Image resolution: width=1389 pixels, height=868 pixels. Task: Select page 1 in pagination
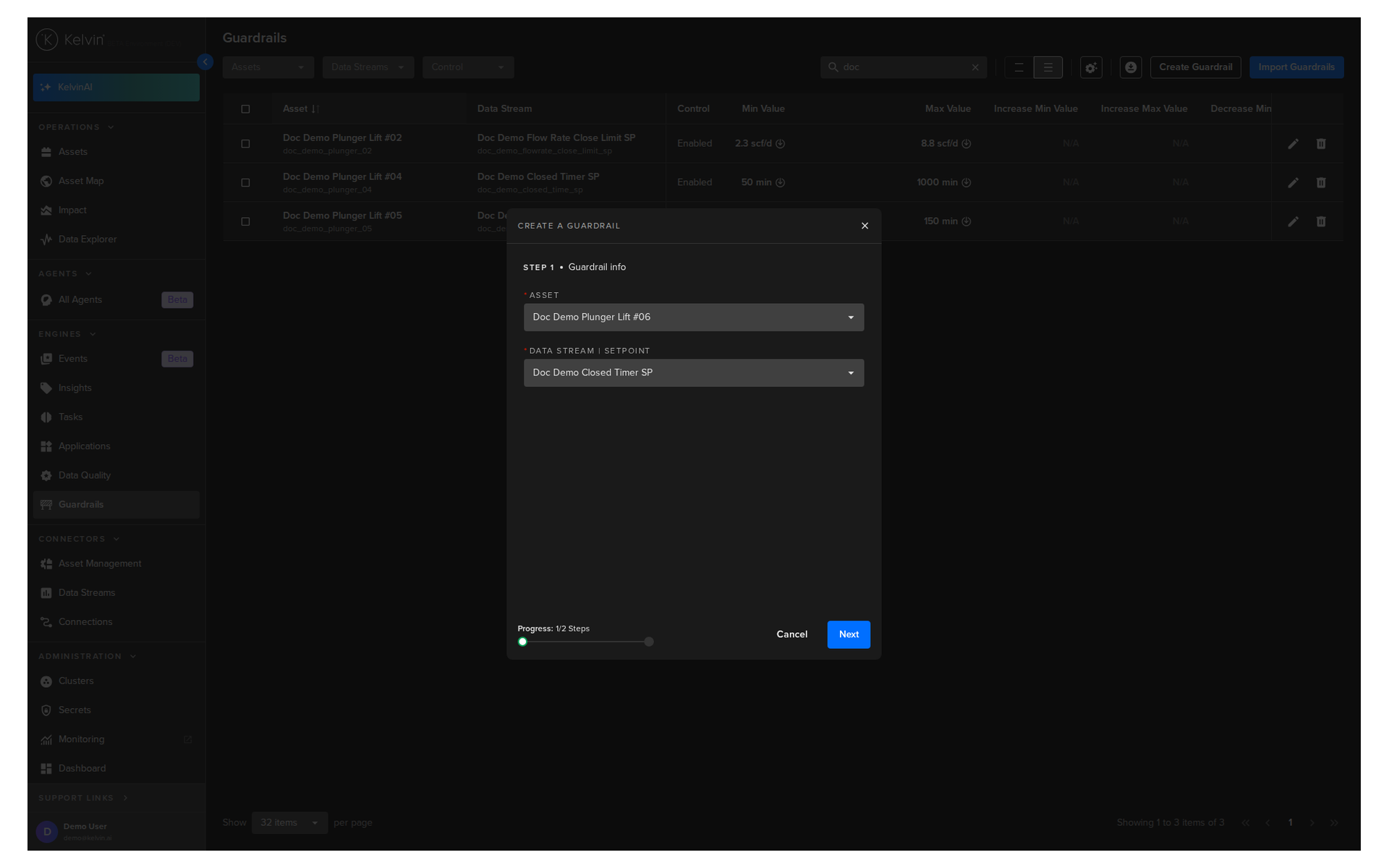[x=1290, y=823]
